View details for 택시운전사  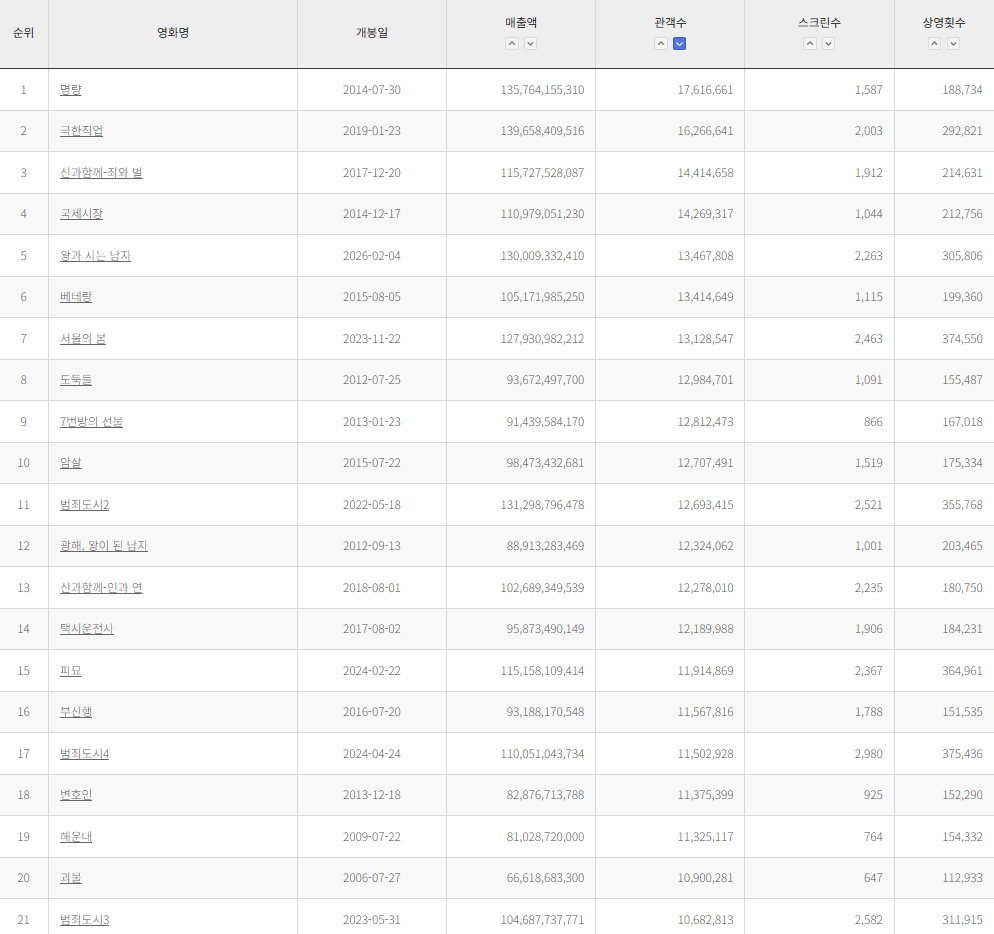[x=86, y=629]
